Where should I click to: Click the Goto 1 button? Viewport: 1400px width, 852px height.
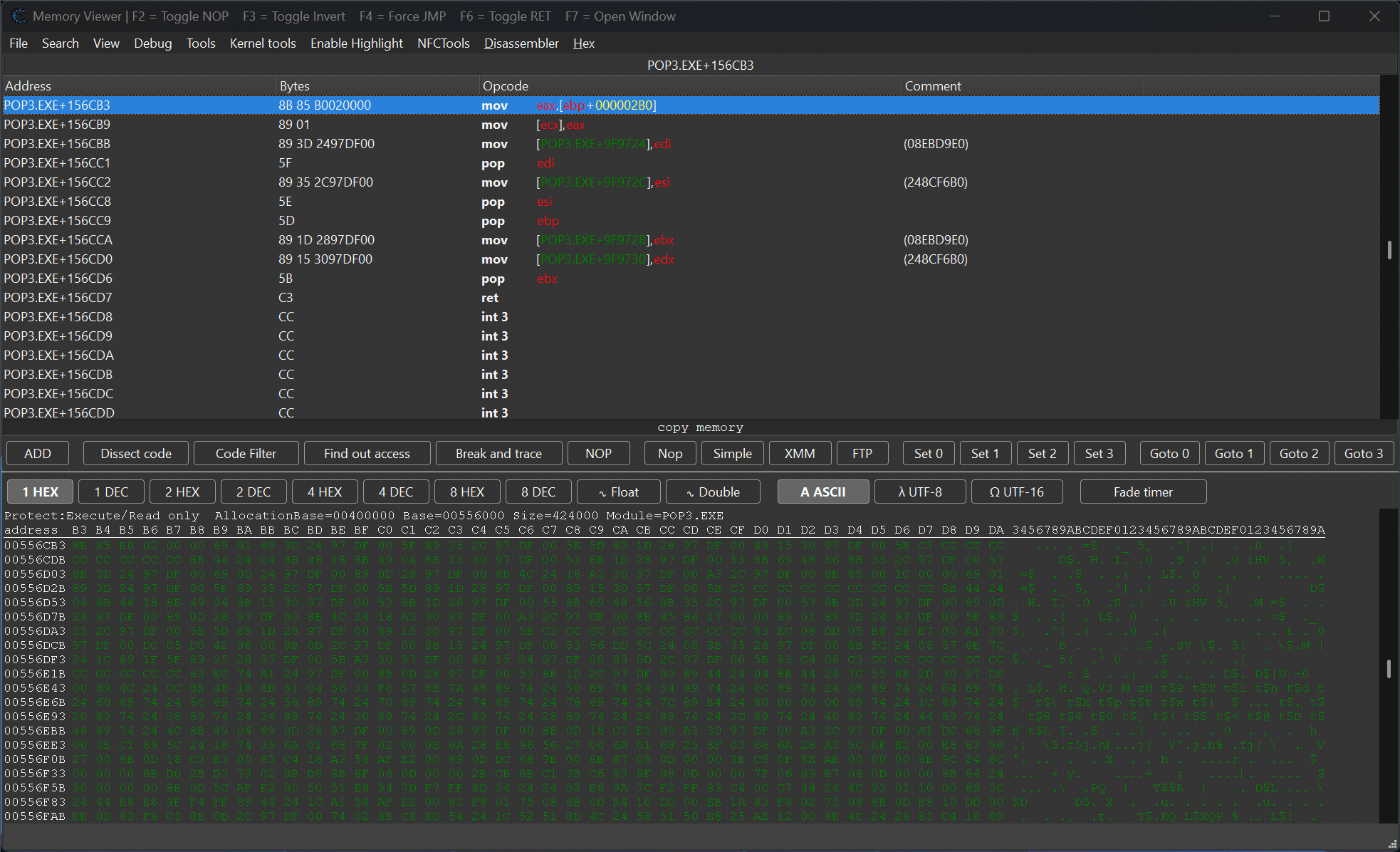pos(1233,453)
